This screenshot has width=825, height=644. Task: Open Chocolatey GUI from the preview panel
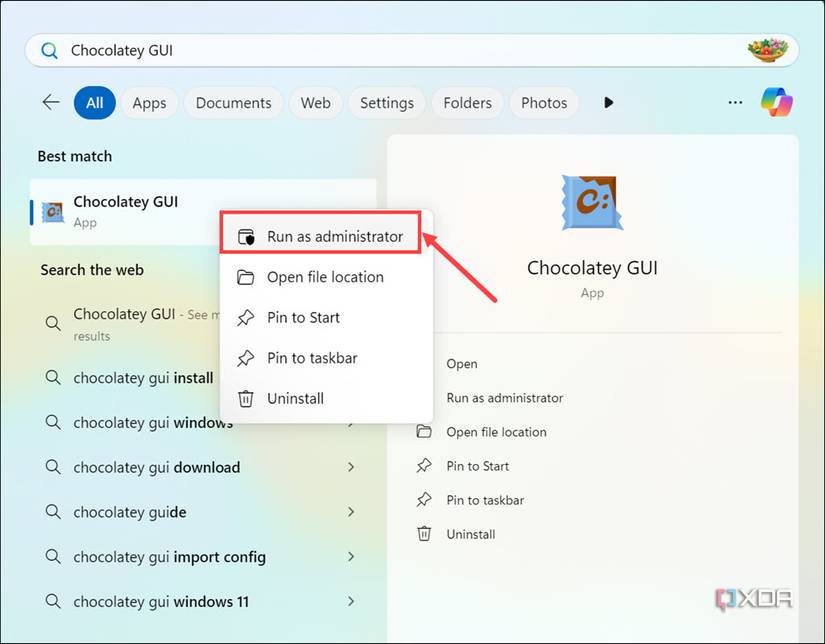[462, 363]
